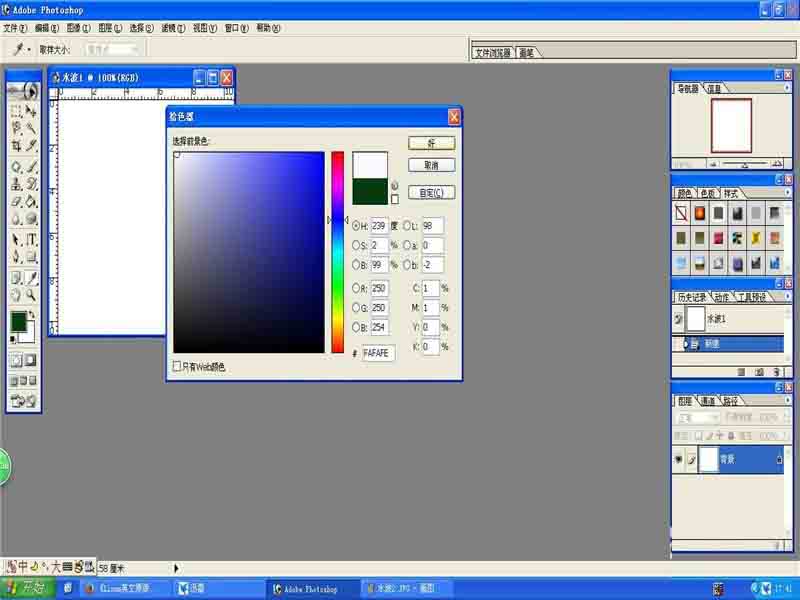This screenshot has height=600, width=800.
Task: Select the L lightness radio button
Action: (x=407, y=226)
